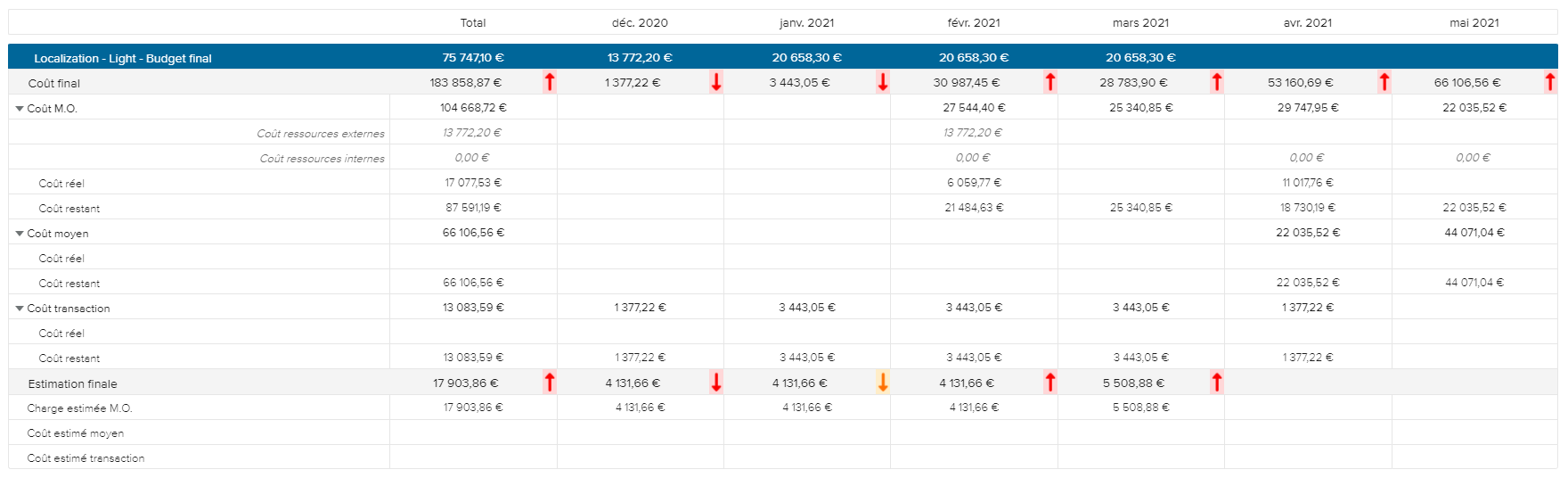Image resolution: width=1568 pixels, height=478 pixels.
Task: Click orange down arrow in janv. 2021 Estimation finale
Action: point(883,383)
